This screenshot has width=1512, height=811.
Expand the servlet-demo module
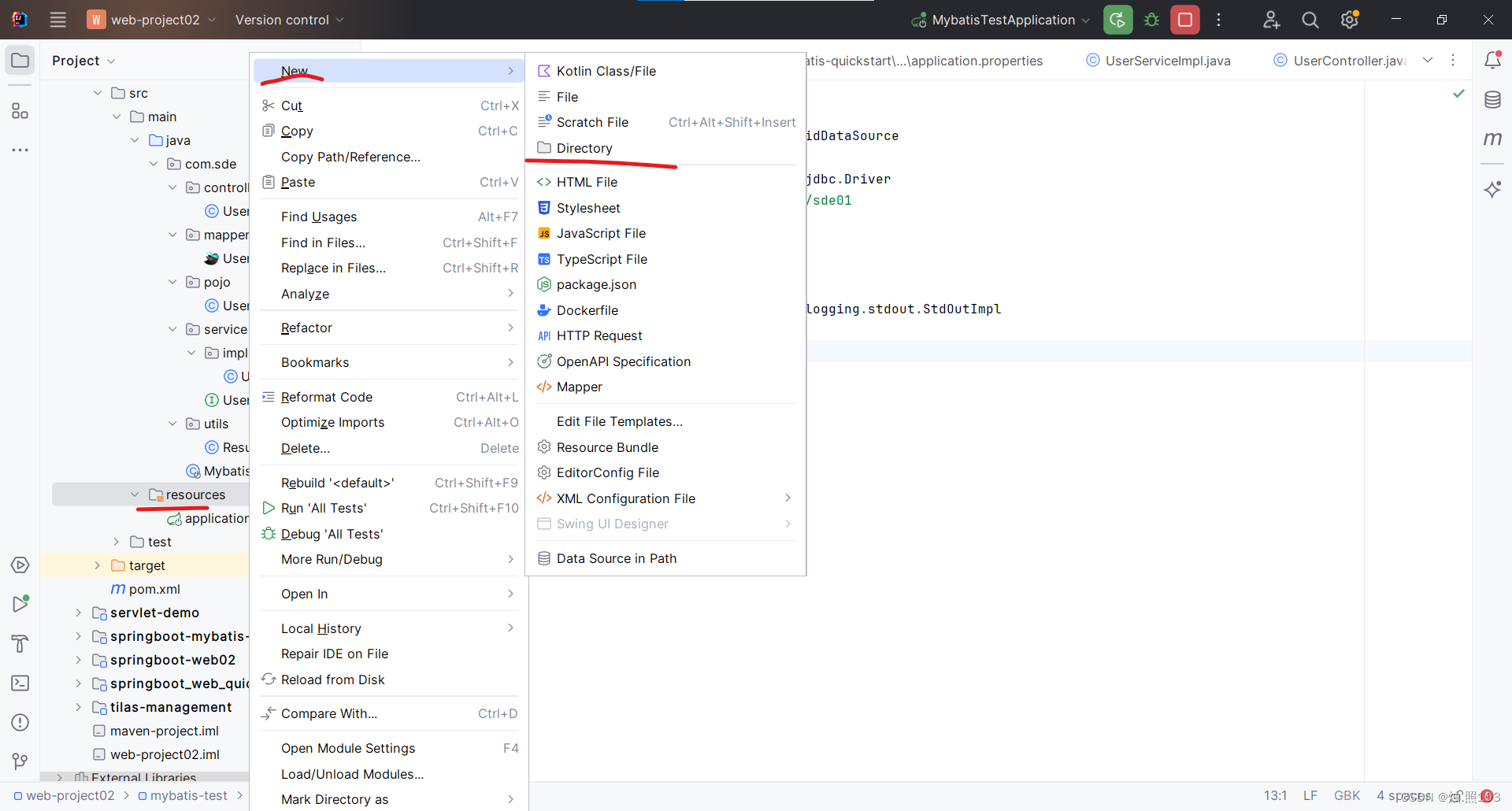78,613
